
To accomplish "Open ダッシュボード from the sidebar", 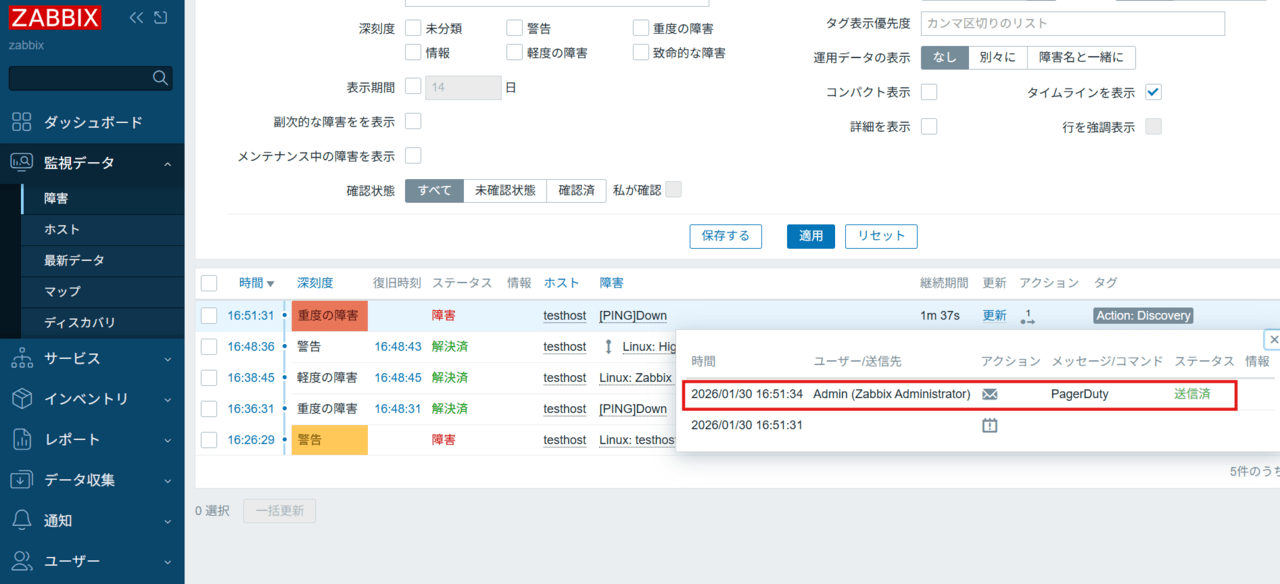I will [x=92, y=122].
